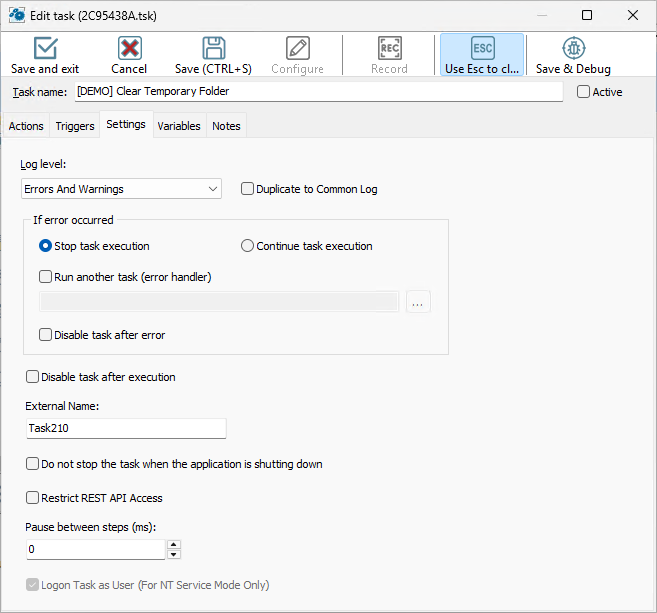Click the app icon in title bar
This screenshot has height=613, width=657.
point(17,15)
